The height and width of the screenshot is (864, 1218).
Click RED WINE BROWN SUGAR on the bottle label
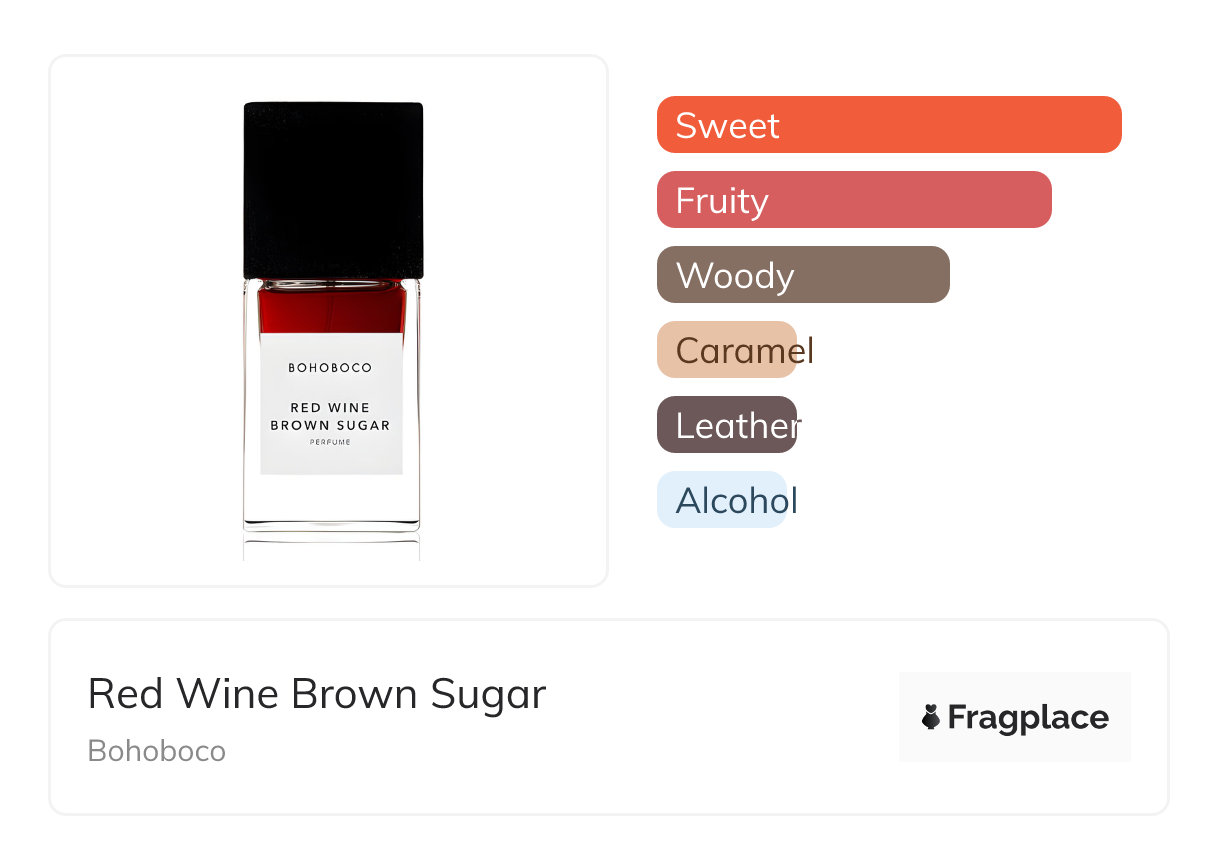pos(330,416)
